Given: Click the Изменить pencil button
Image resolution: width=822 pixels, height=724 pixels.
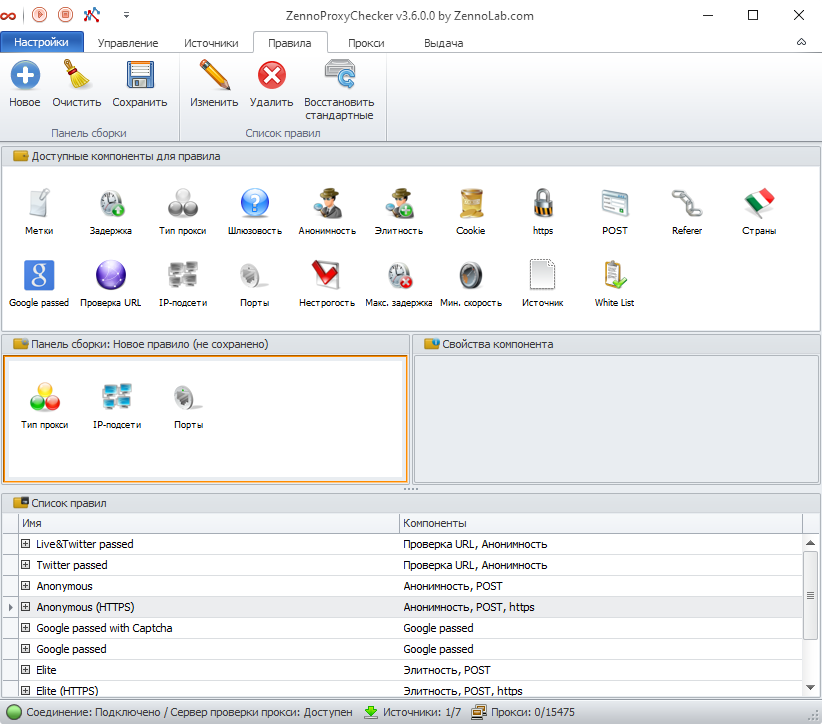Looking at the screenshot, I should pos(214,77).
